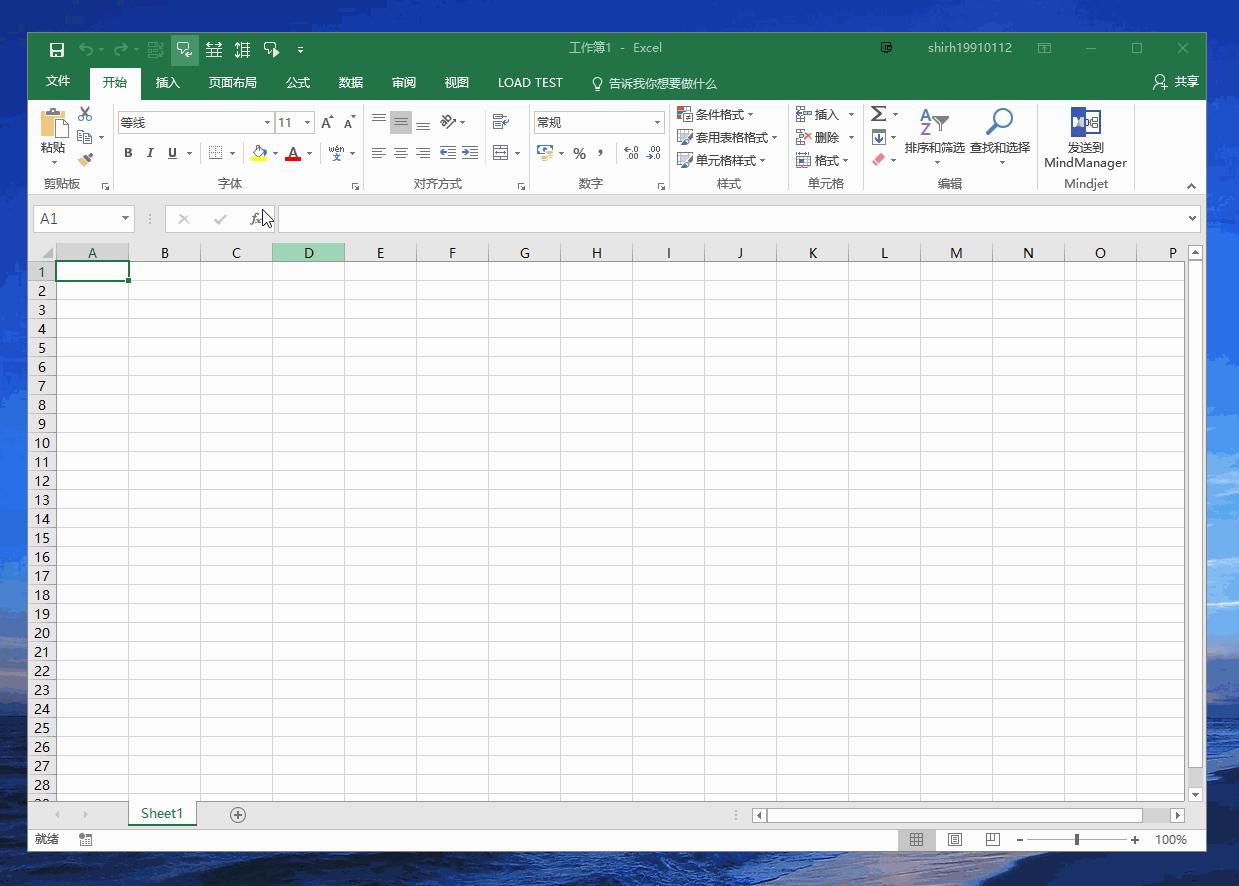Click the AutoSum sigma icon

pos(878,114)
